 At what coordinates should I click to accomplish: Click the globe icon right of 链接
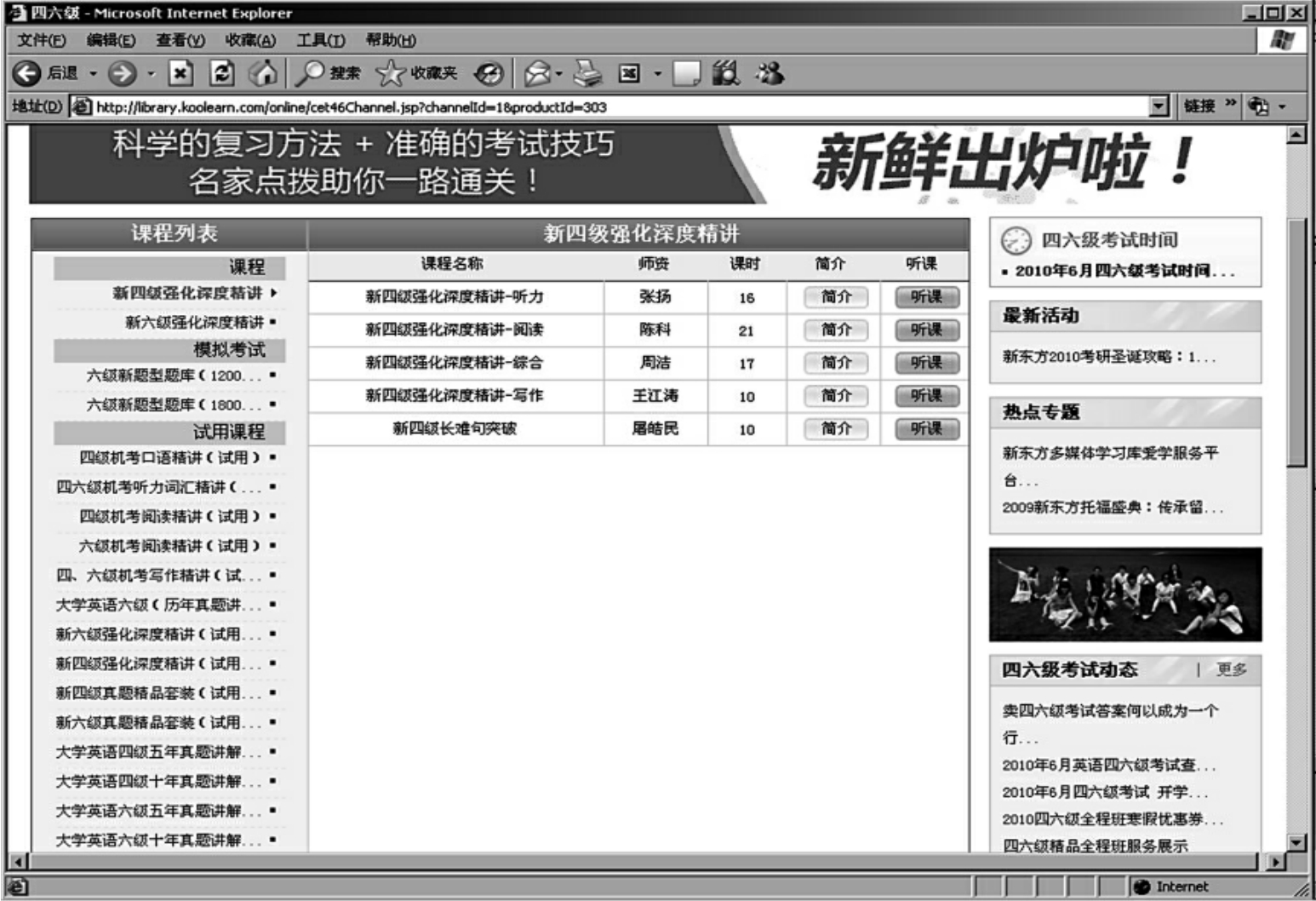1258,106
